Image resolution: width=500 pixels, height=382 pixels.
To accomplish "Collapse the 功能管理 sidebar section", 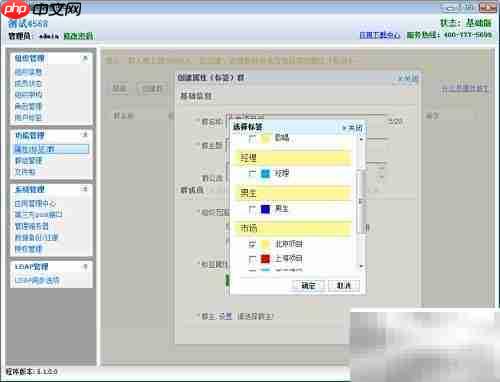I will coord(85,135).
